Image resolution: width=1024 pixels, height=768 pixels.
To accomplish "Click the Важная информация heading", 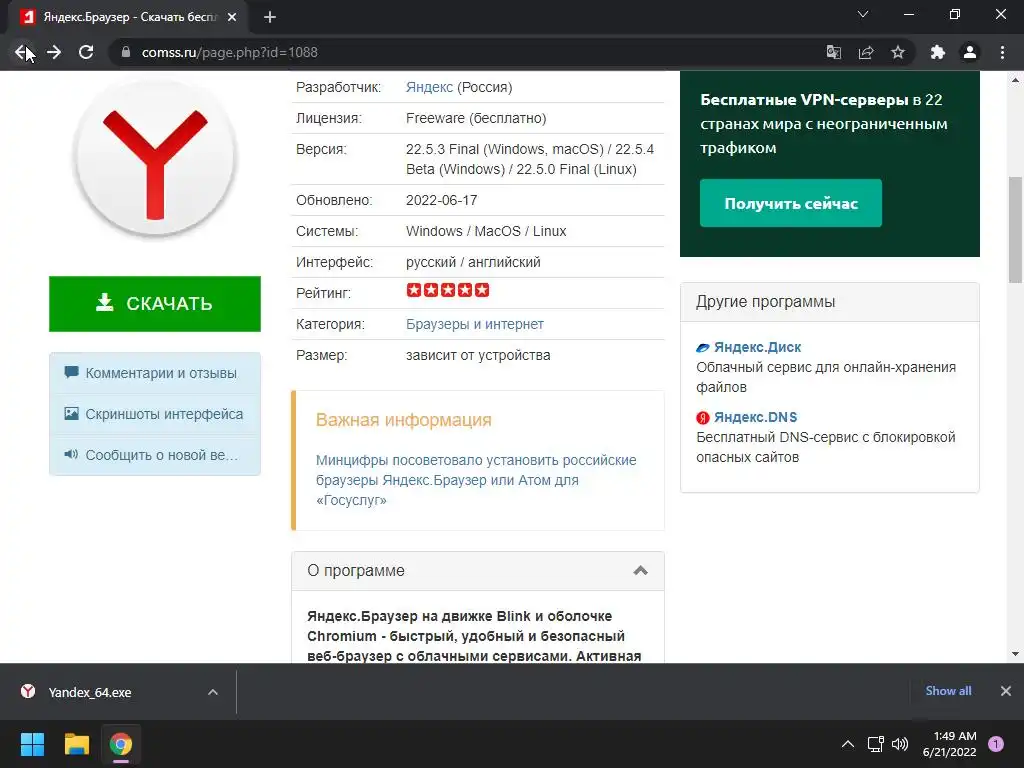I will tap(404, 420).
